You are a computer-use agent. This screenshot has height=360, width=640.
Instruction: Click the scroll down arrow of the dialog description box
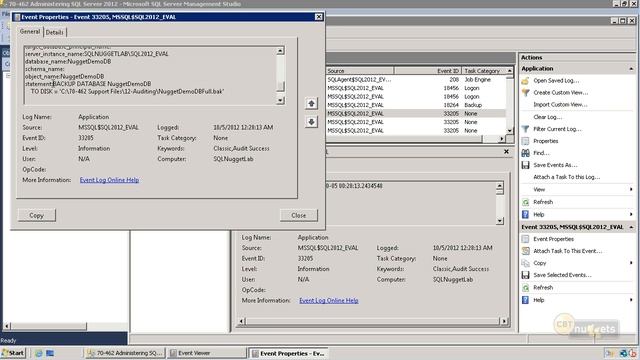tap(280, 100)
